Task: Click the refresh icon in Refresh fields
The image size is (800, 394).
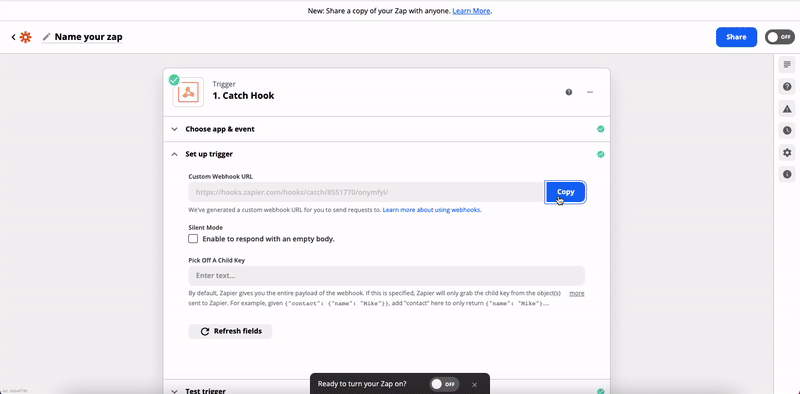Action: point(205,332)
